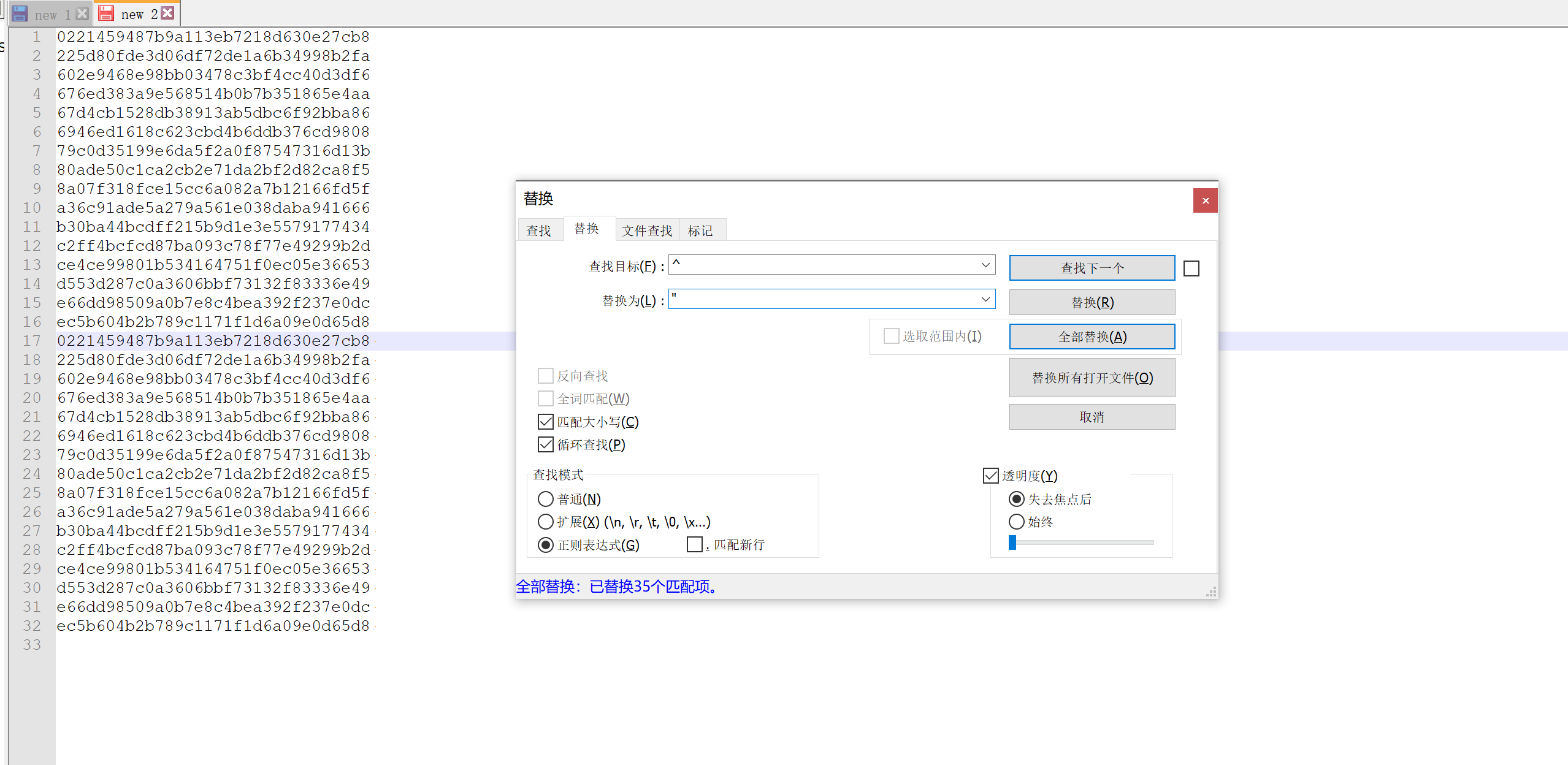Select the 扩展 search mode
Viewport: 1568px width, 765px height.
[545, 522]
